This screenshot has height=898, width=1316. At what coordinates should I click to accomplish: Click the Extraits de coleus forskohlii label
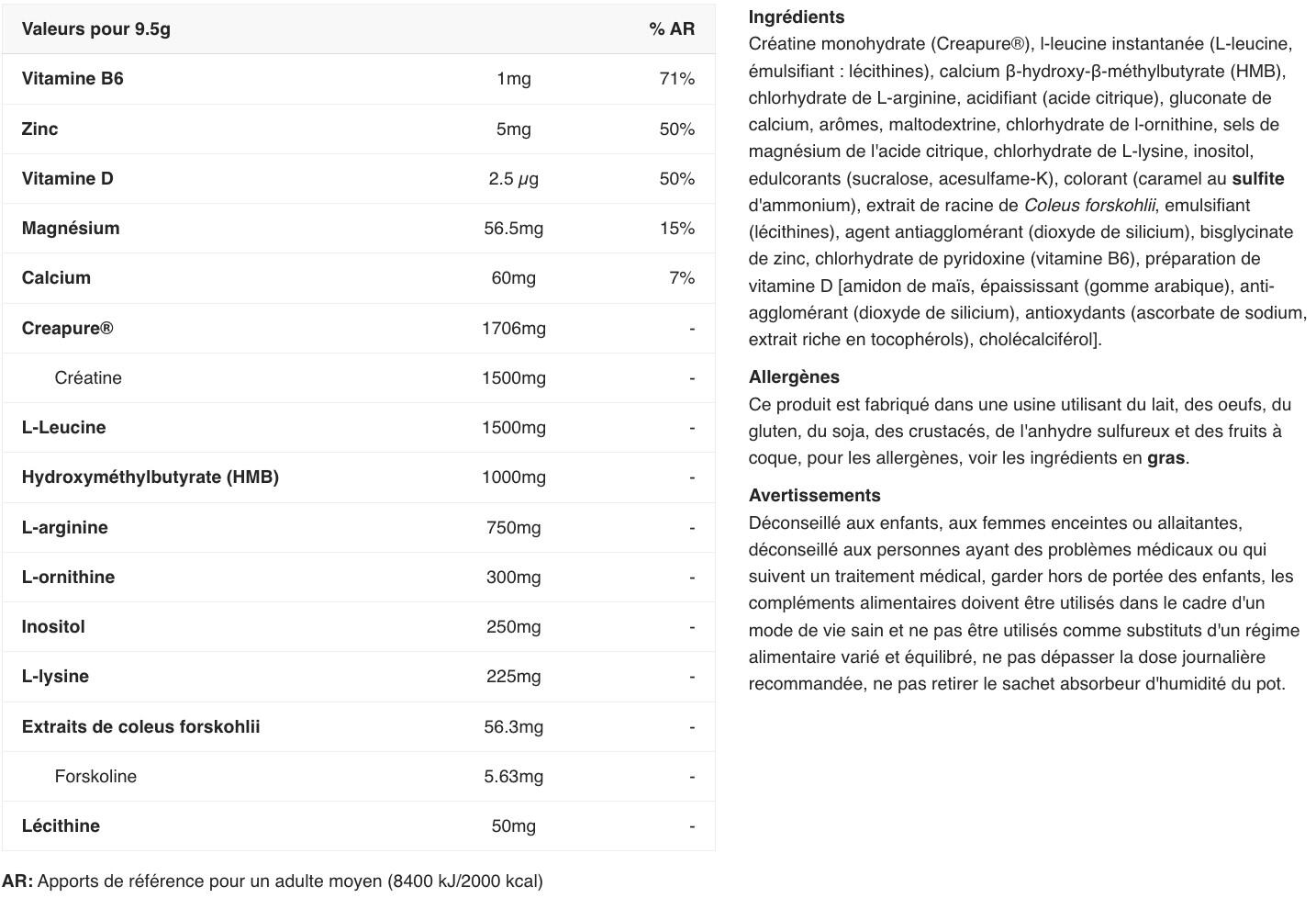141,727
